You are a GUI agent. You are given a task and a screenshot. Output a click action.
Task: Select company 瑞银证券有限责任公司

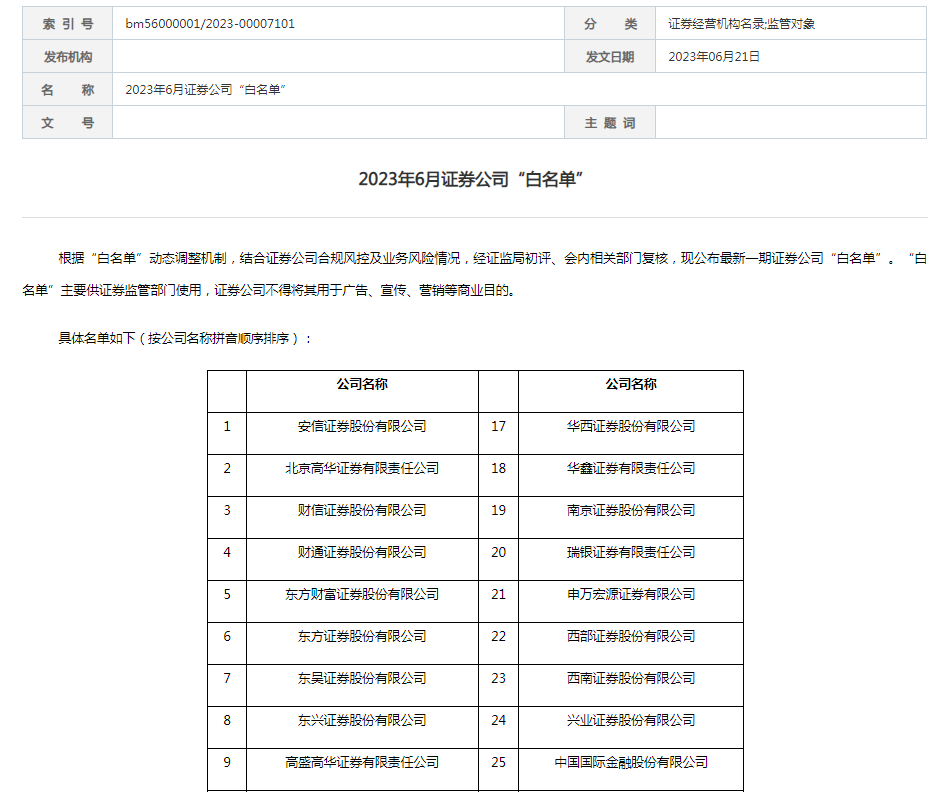(631, 553)
